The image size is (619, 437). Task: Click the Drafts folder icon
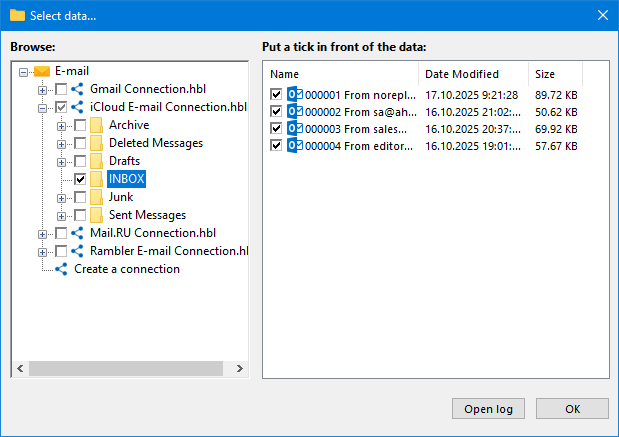tap(96, 161)
